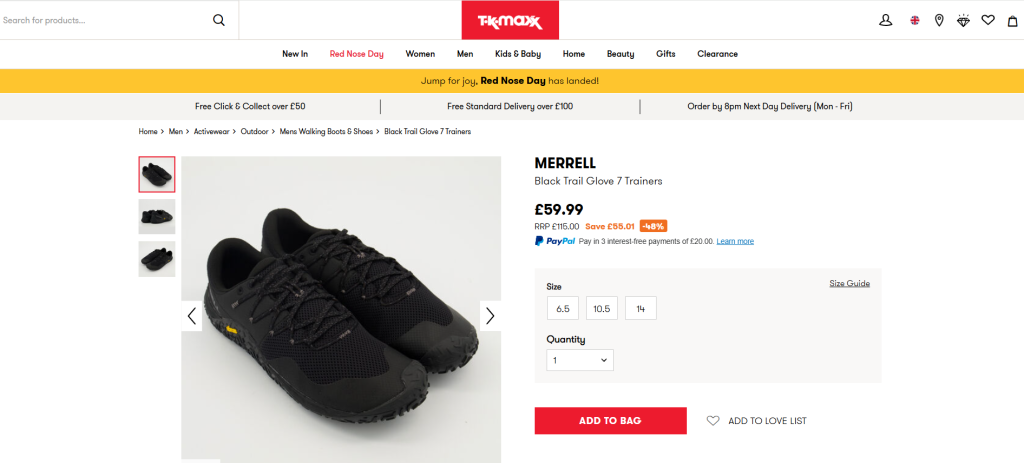The width and height of the screenshot is (1024, 463).
Task: Show previous product image with left arrow
Action: [192, 316]
